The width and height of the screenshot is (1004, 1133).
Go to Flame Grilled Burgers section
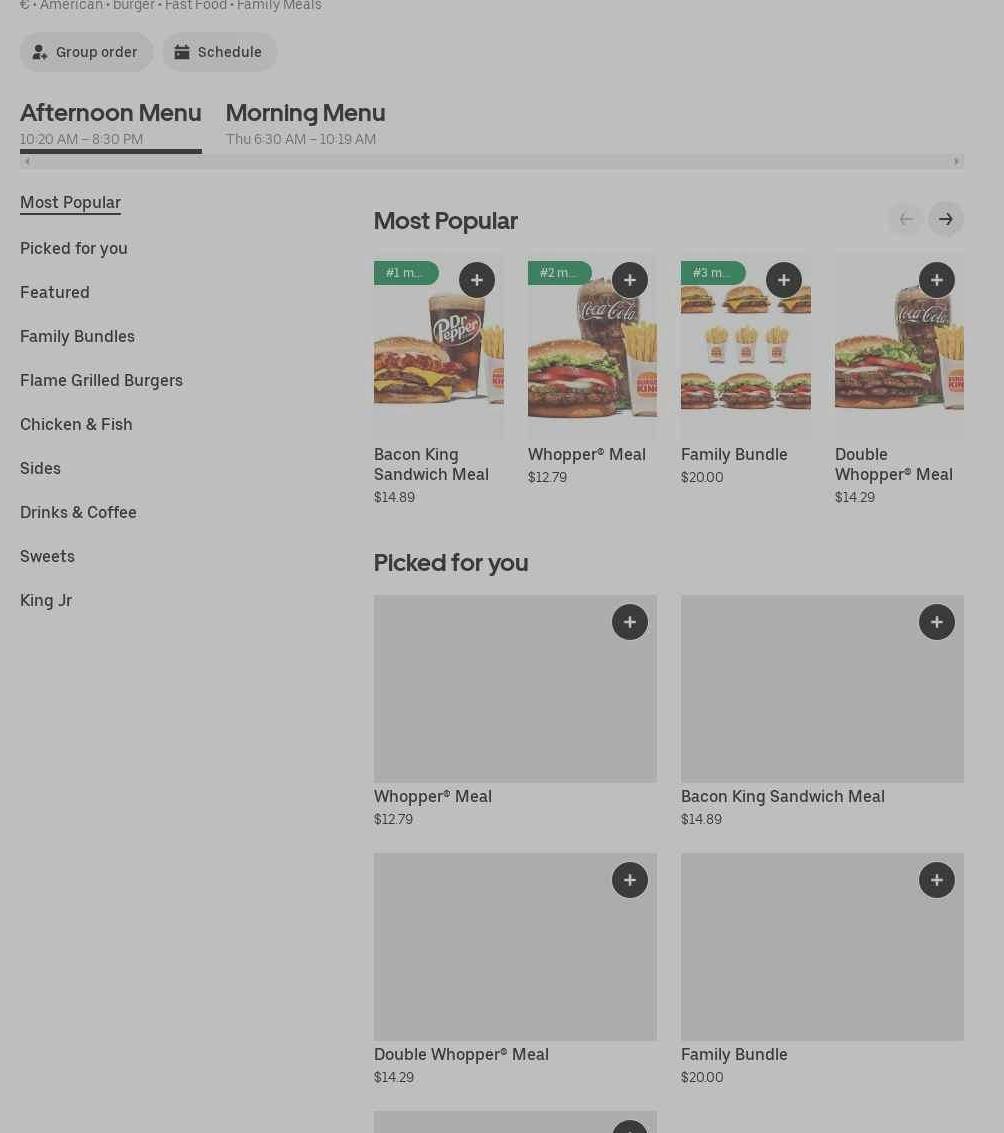coord(101,380)
